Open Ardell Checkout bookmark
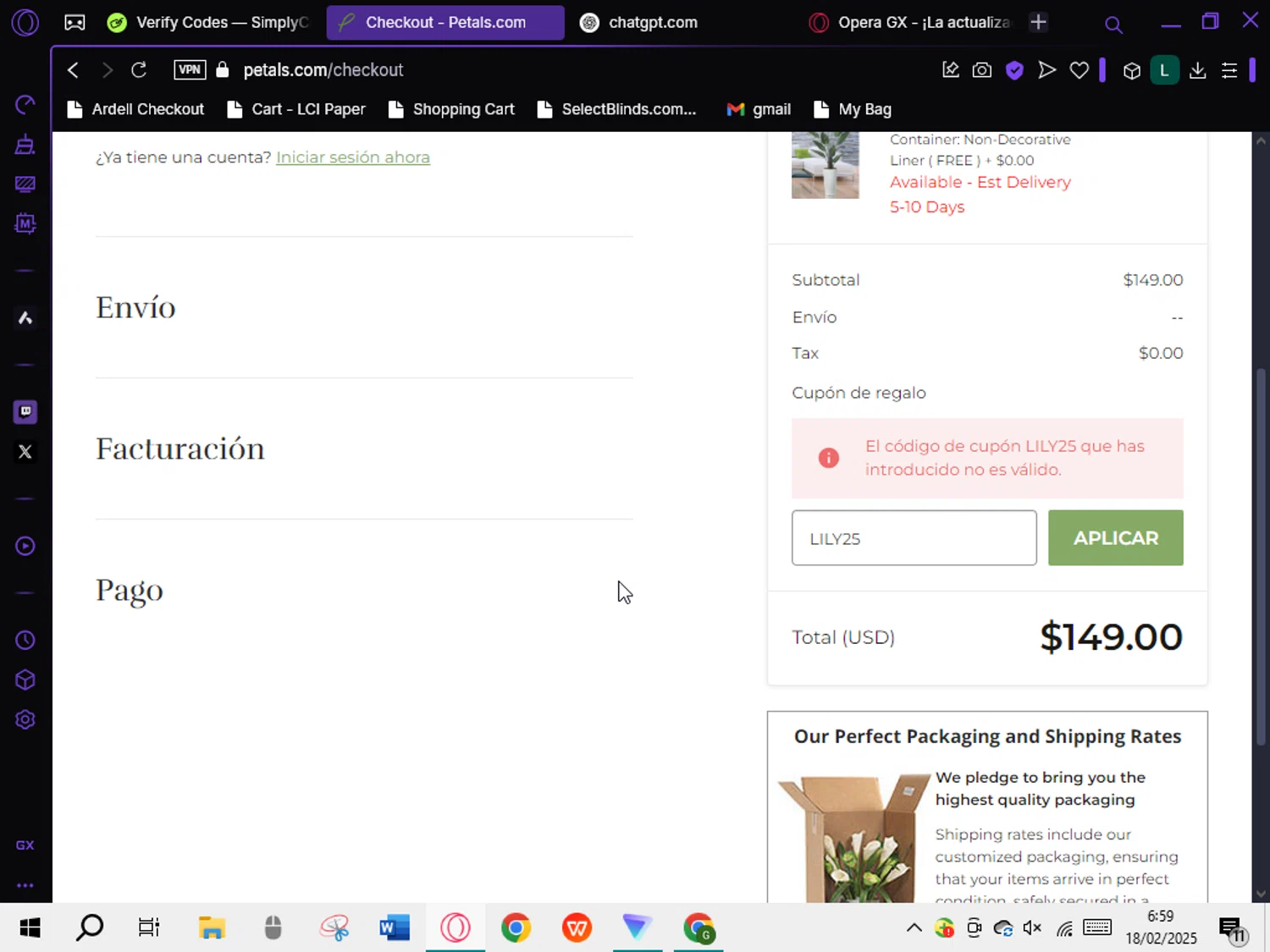The height and width of the screenshot is (952, 1270). point(136,109)
